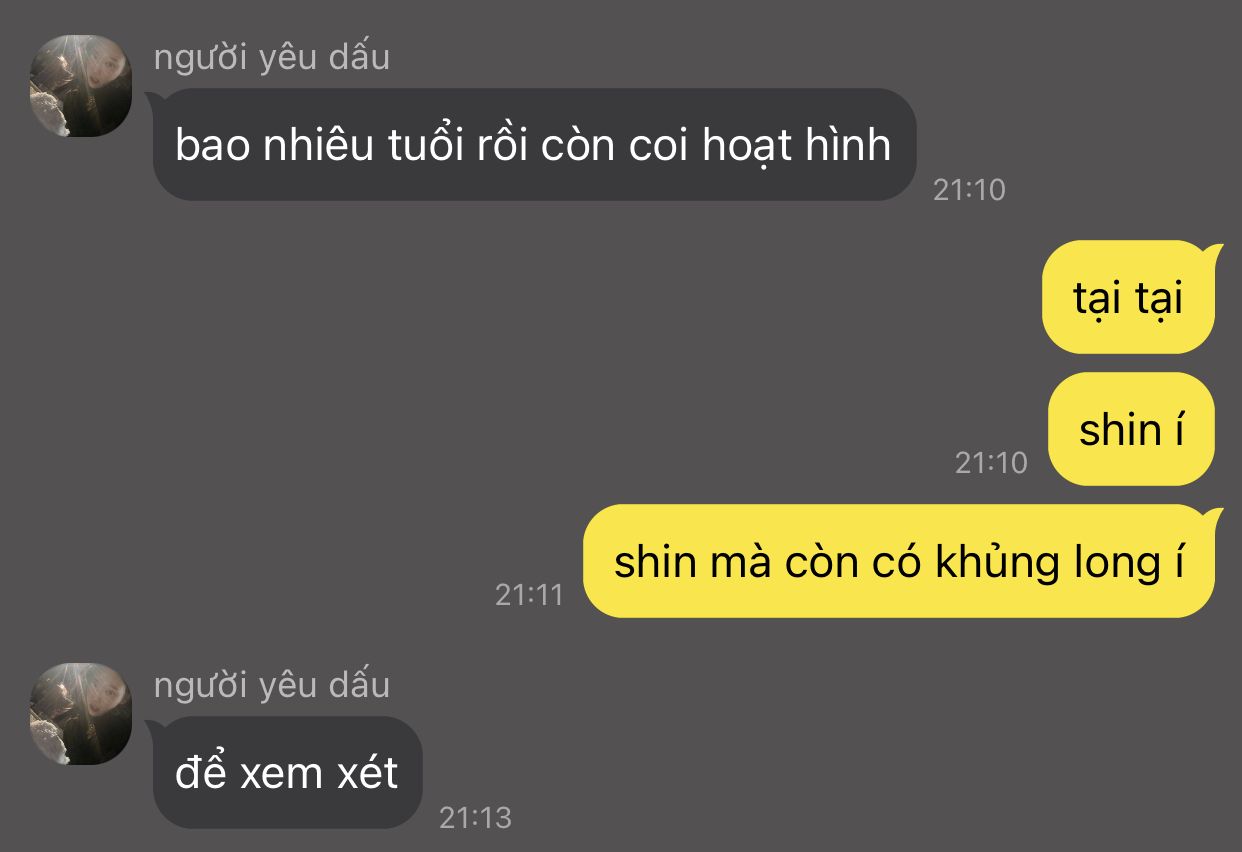Click the word "coi" in the gray message

point(659,146)
